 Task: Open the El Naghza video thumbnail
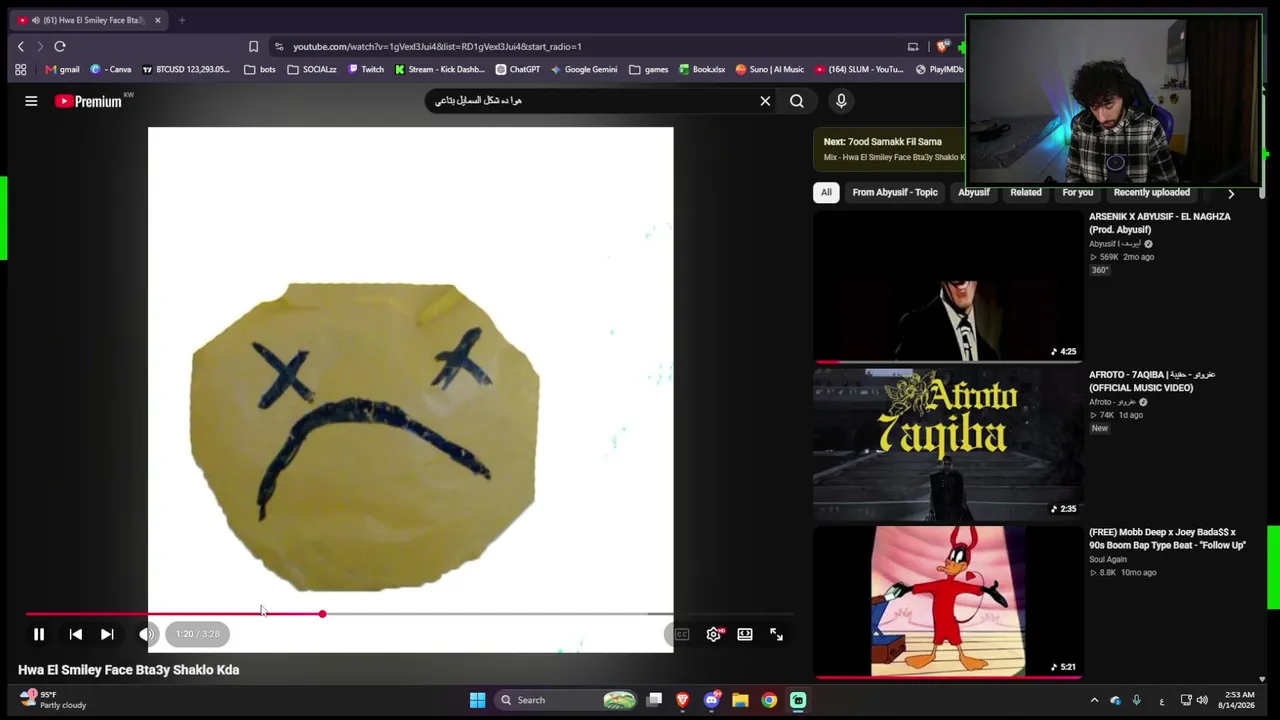click(x=948, y=286)
